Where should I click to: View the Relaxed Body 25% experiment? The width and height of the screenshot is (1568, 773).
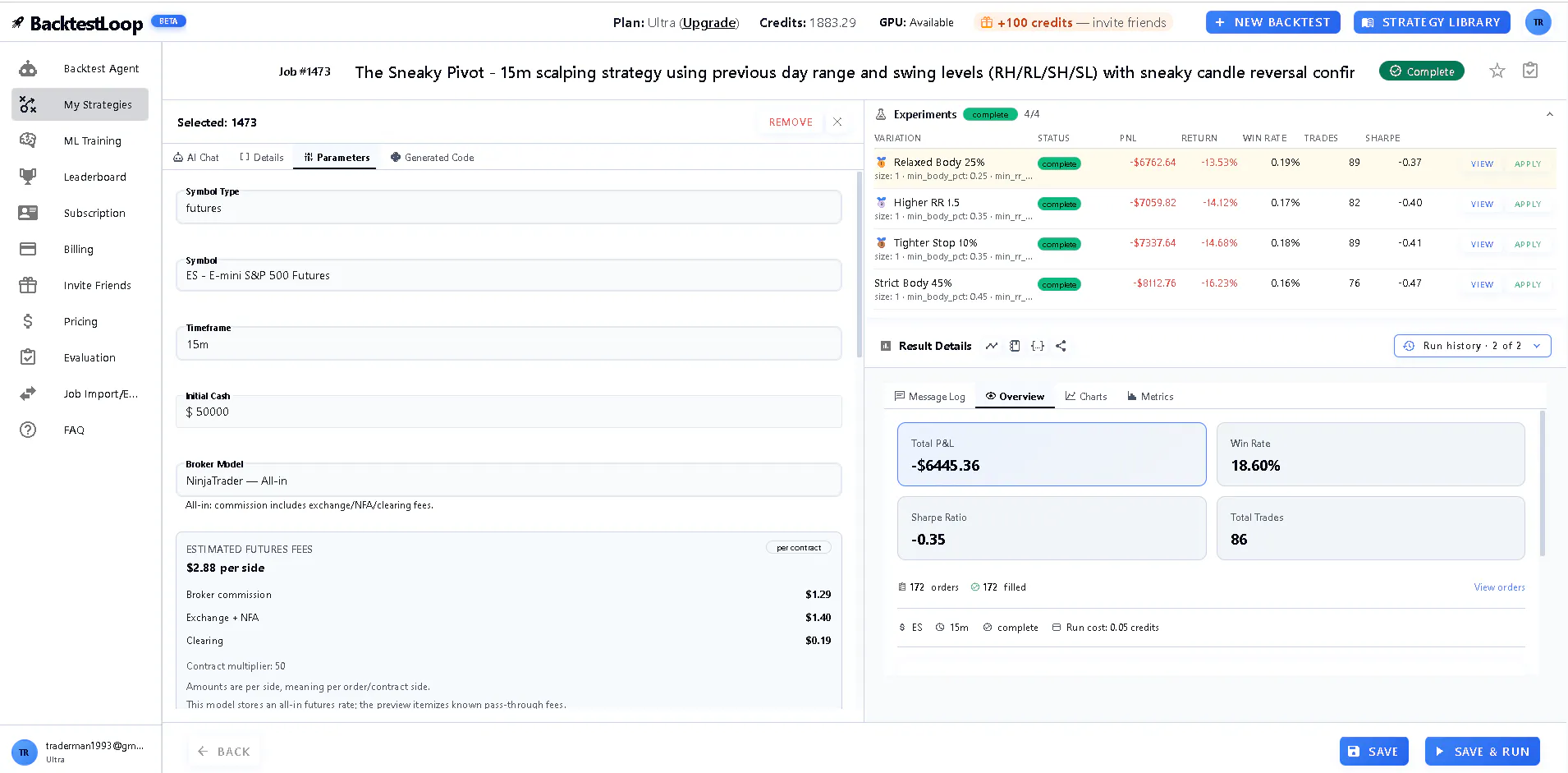click(1482, 163)
